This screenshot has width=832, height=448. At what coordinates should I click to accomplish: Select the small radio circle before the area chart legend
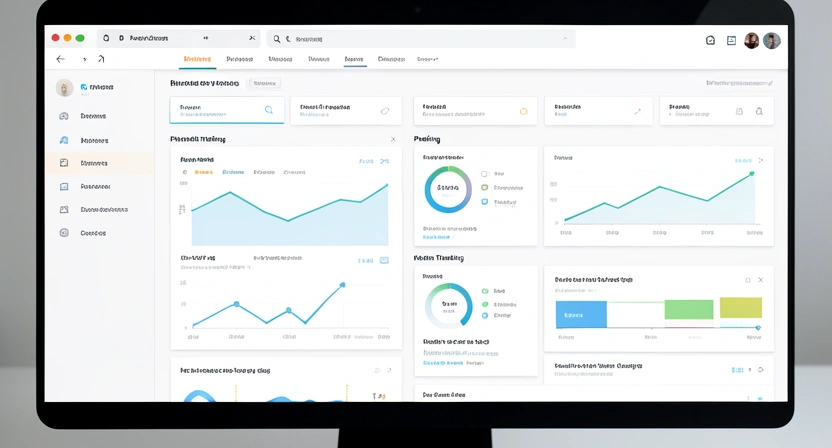coord(185,173)
